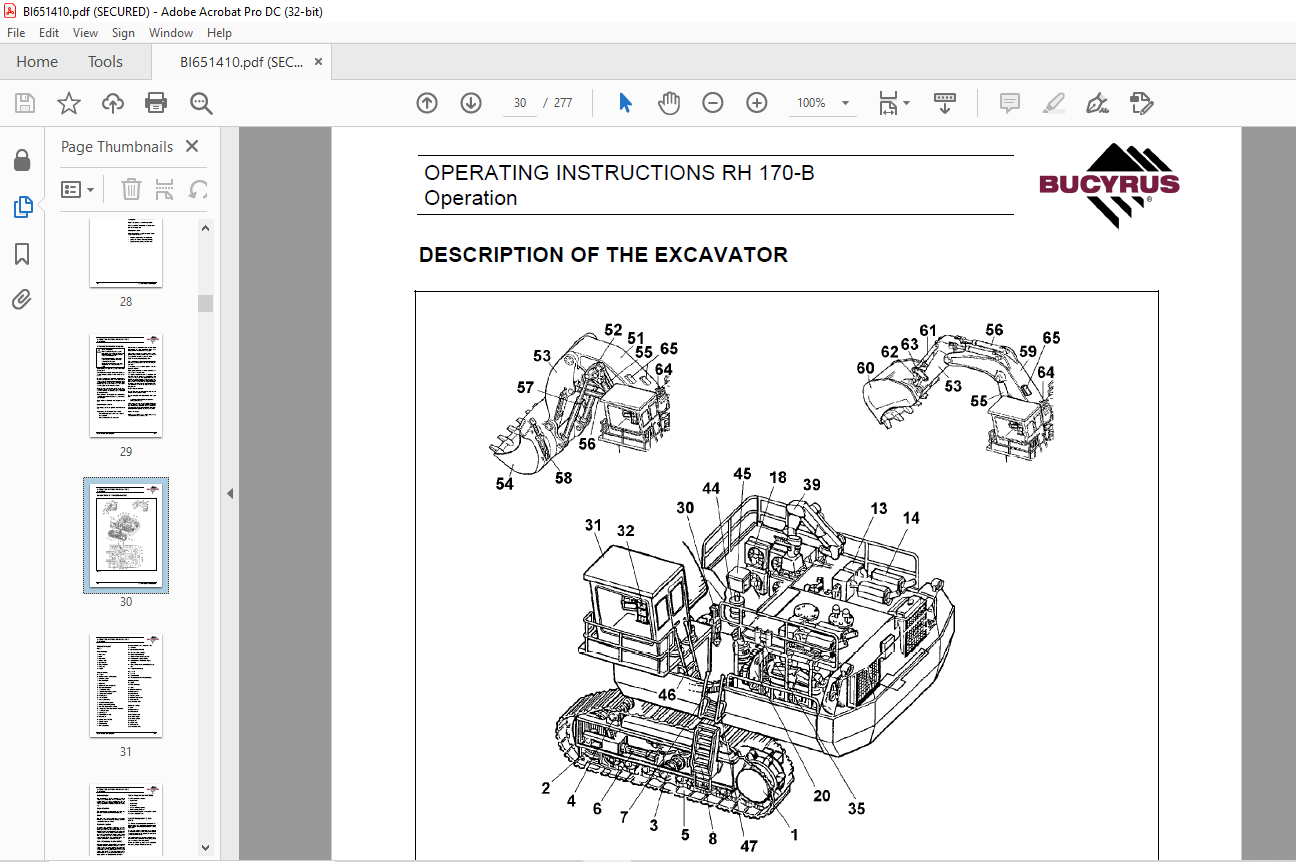1296x862 pixels.
Task: Open the Window menu
Action: pos(171,33)
